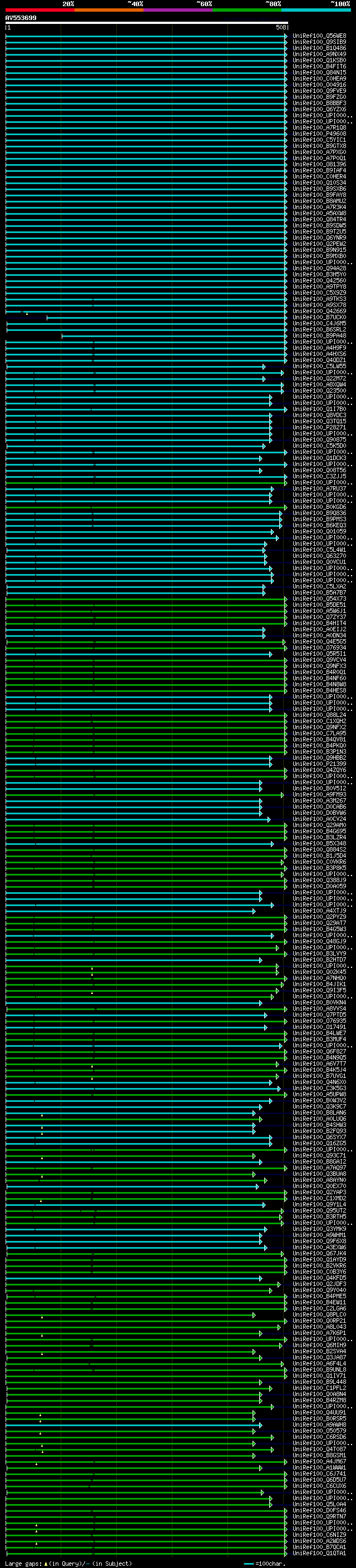Click the red 20% identity legend segment

point(40,10)
